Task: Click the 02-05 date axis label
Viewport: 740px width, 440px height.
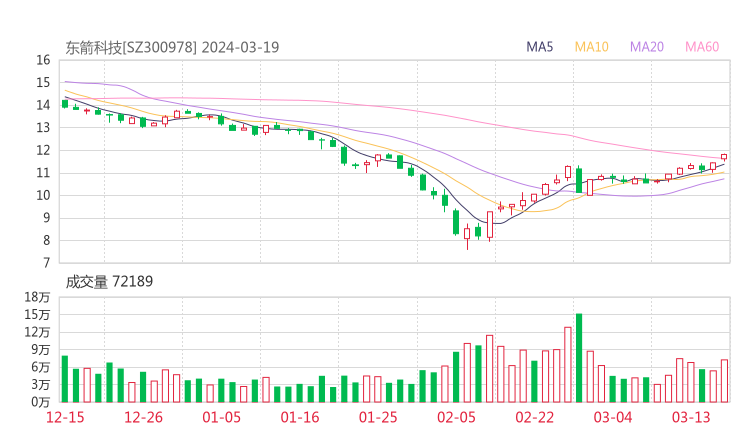Action: pos(456,417)
